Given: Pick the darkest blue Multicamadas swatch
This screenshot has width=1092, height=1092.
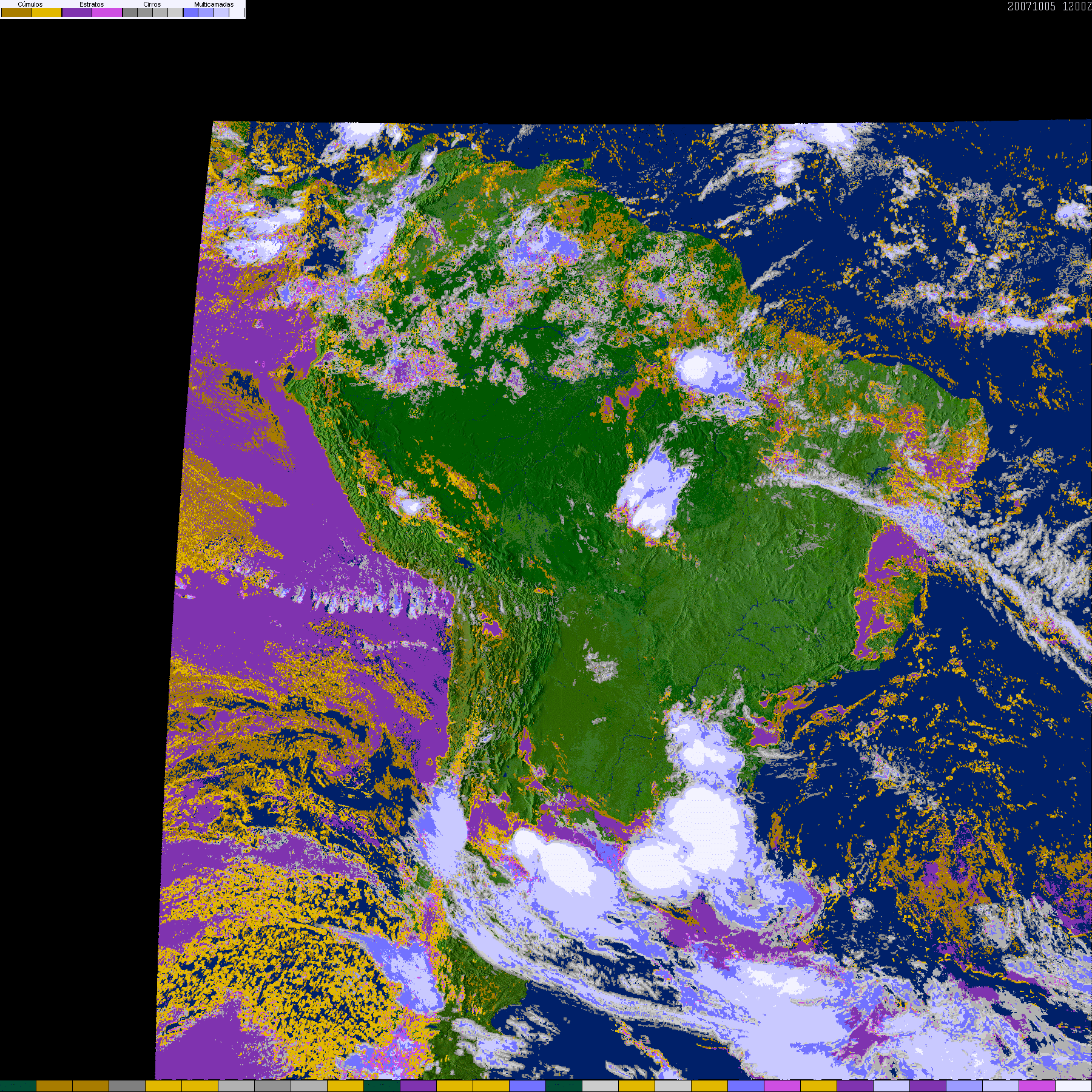Looking at the screenshot, I should [190, 13].
